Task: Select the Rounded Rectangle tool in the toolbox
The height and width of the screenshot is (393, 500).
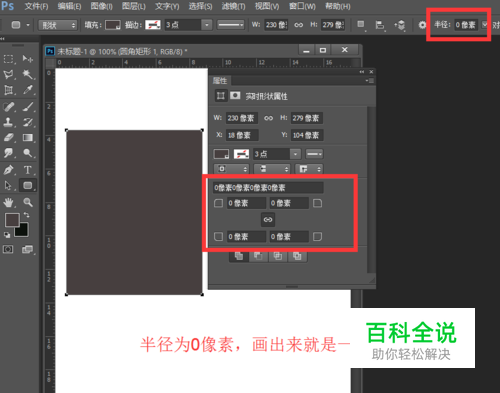Action: click(x=28, y=185)
